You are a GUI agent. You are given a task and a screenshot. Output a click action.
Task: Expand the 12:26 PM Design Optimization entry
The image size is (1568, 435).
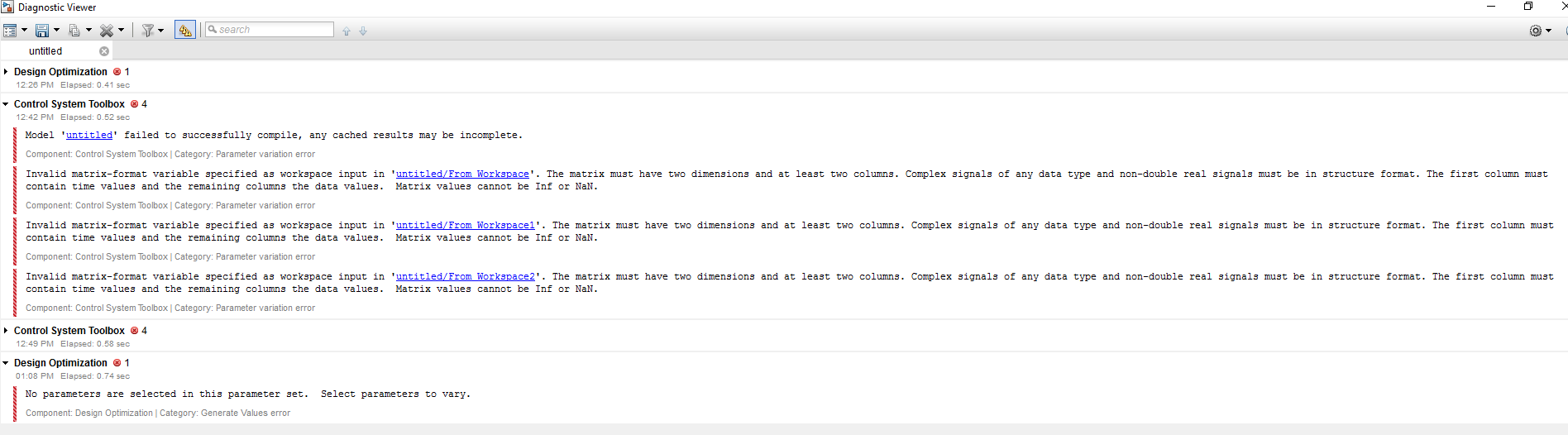click(x=6, y=72)
